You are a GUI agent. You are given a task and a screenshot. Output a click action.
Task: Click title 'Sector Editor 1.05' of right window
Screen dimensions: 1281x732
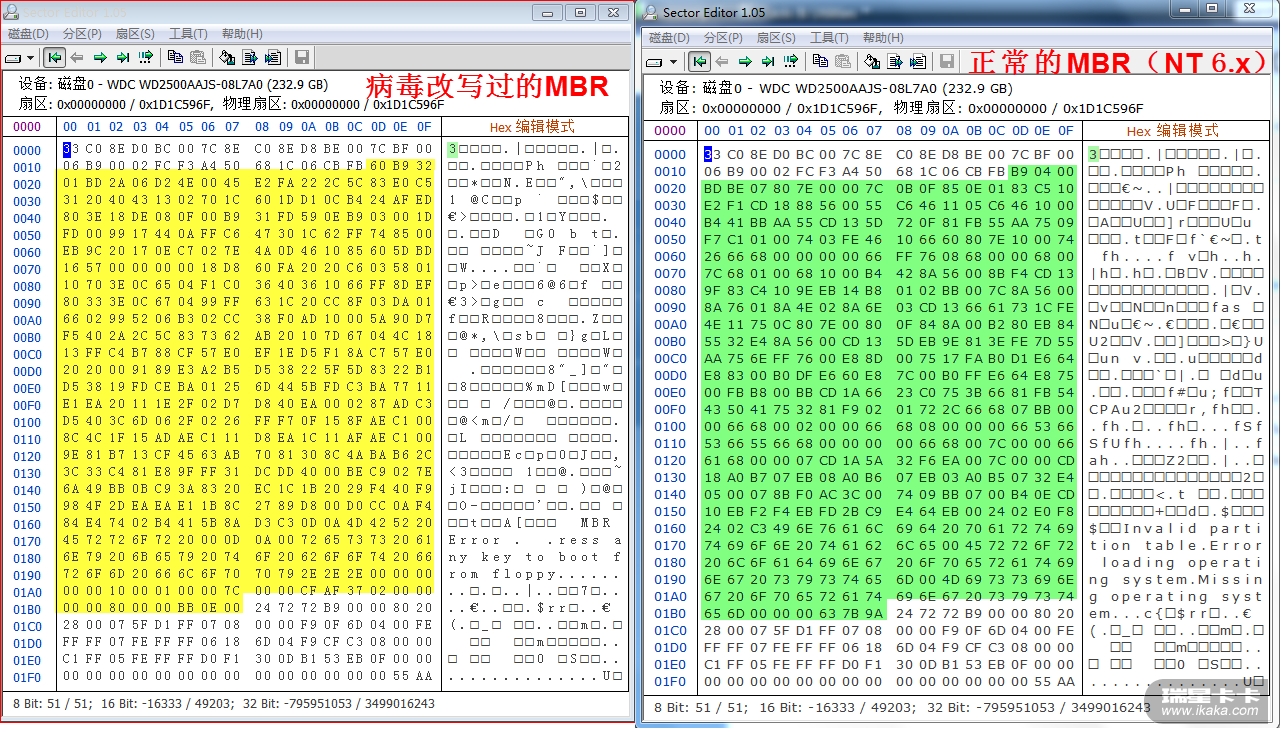714,12
